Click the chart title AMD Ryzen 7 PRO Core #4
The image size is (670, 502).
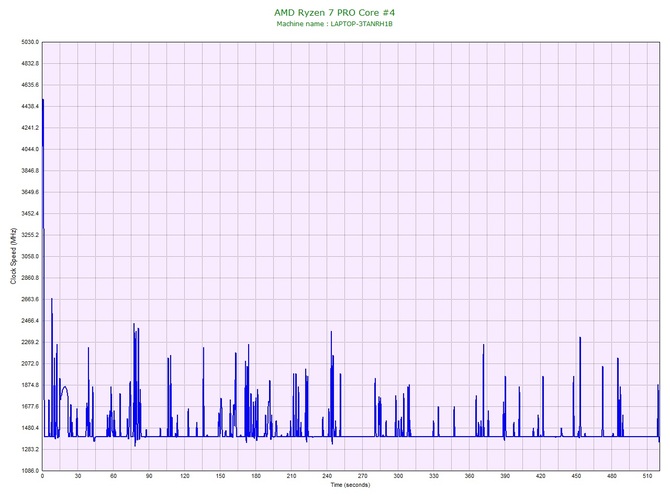(x=335, y=12)
